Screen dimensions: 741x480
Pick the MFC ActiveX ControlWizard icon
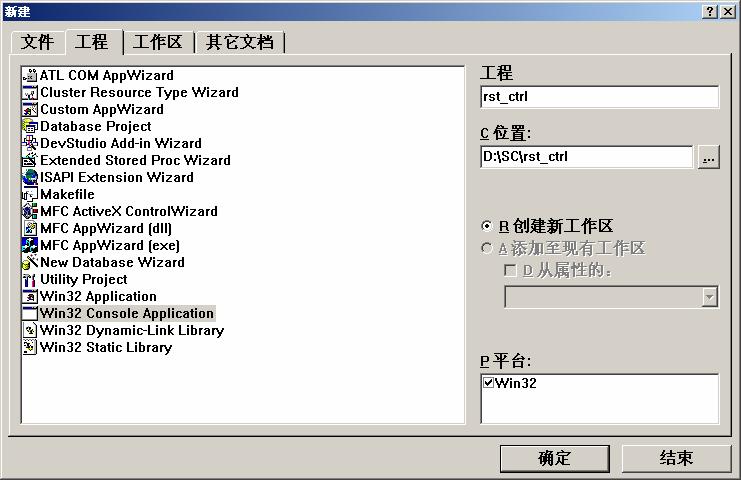[30, 211]
